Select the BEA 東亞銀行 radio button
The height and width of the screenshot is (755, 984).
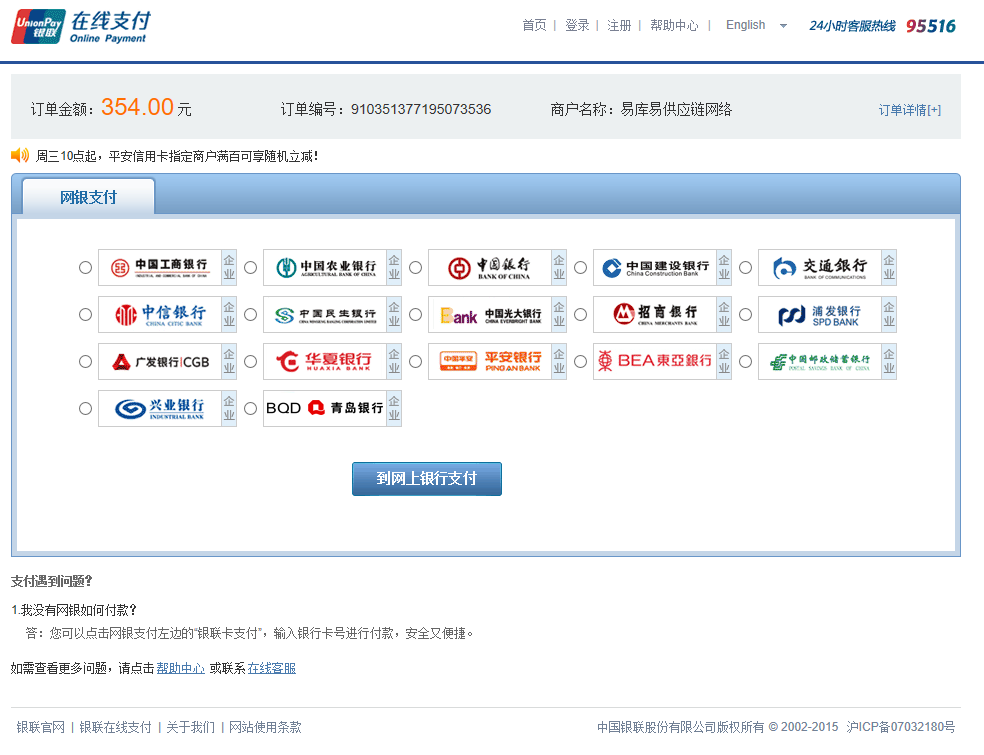click(x=580, y=361)
